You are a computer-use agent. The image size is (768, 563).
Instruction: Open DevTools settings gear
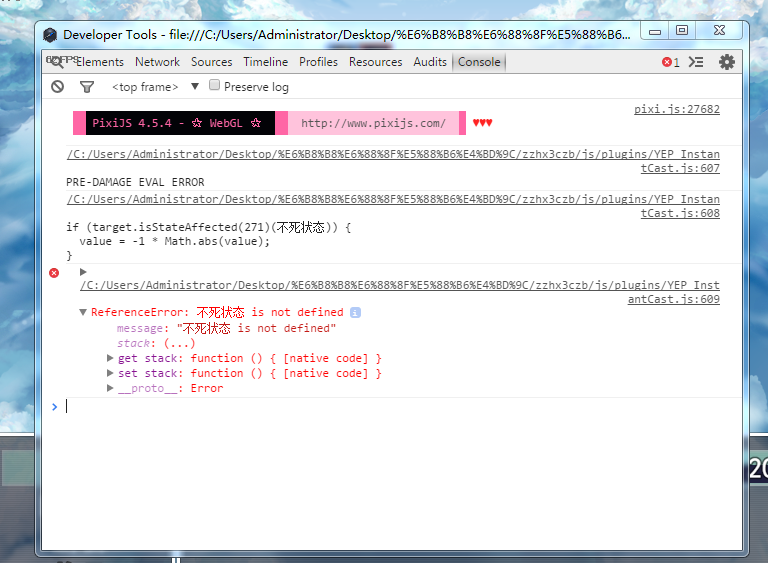coord(726,62)
